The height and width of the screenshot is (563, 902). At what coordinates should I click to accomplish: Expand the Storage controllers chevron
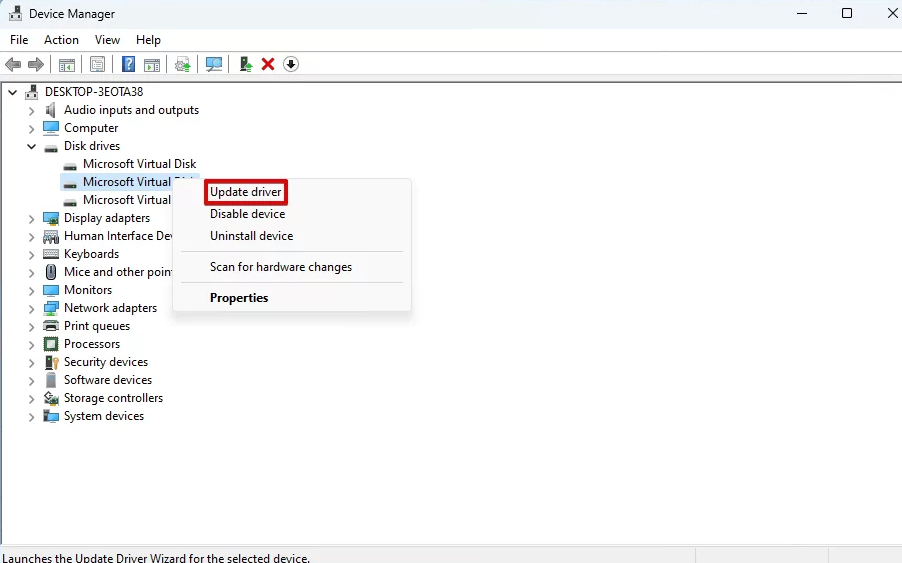tap(32, 399)
